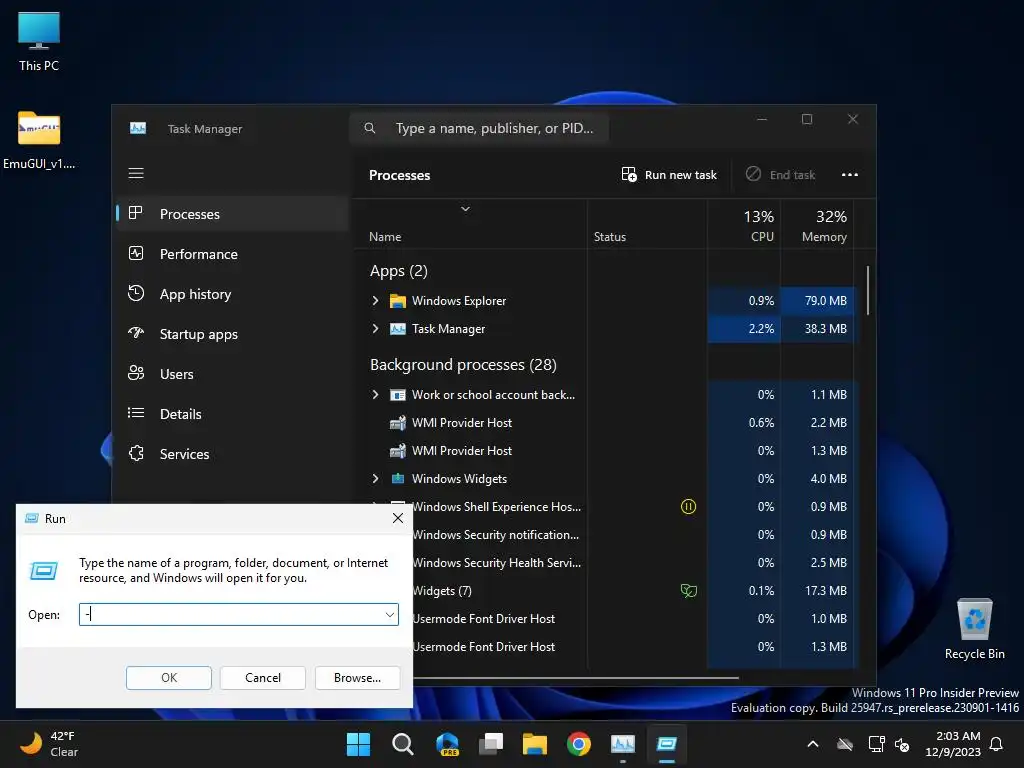Open the three-dot more options menu
The height and width of the screenshot is (768, 1024).
(x=850, y=174)
